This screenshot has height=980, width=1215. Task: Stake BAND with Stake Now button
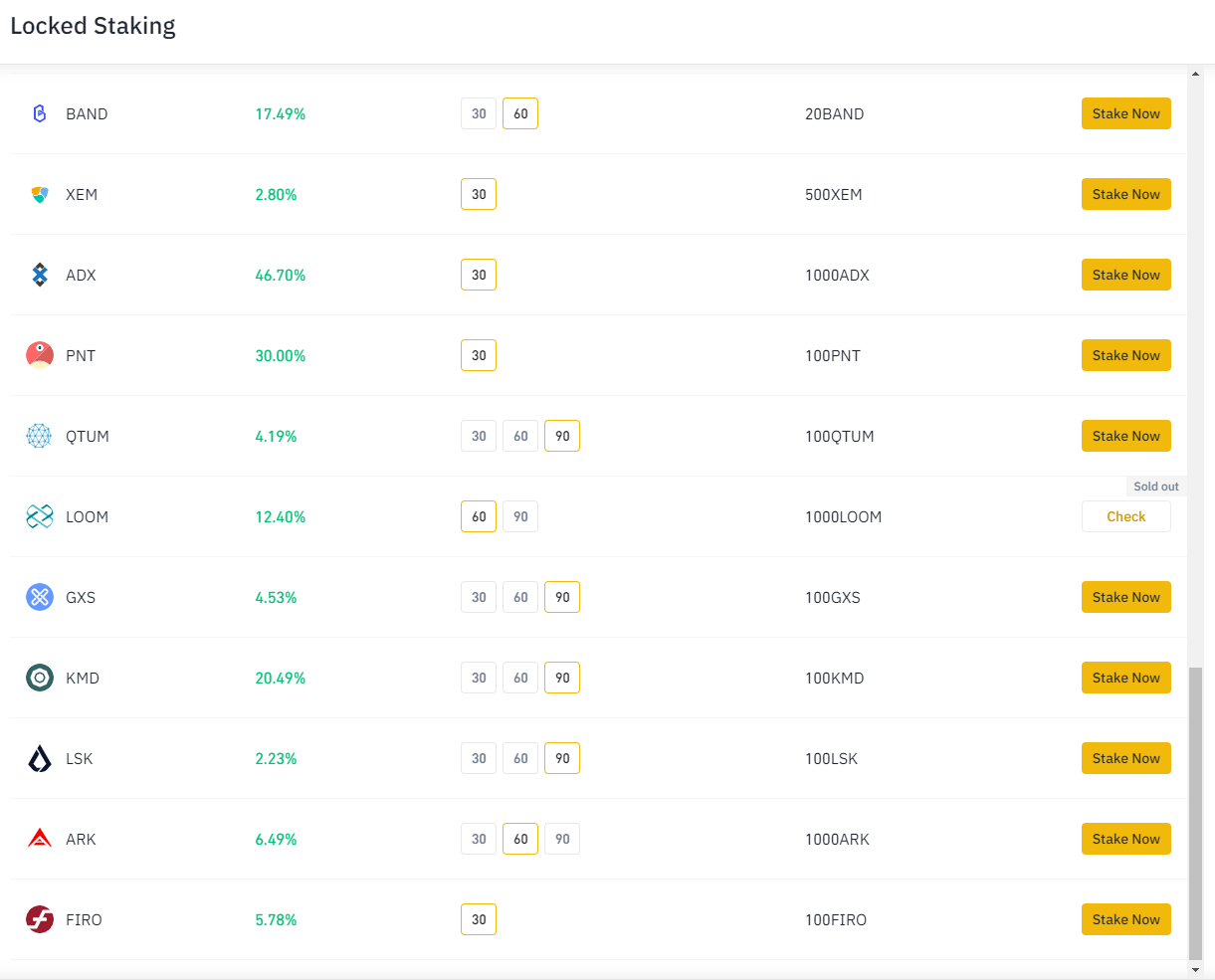click(1126, 113)
